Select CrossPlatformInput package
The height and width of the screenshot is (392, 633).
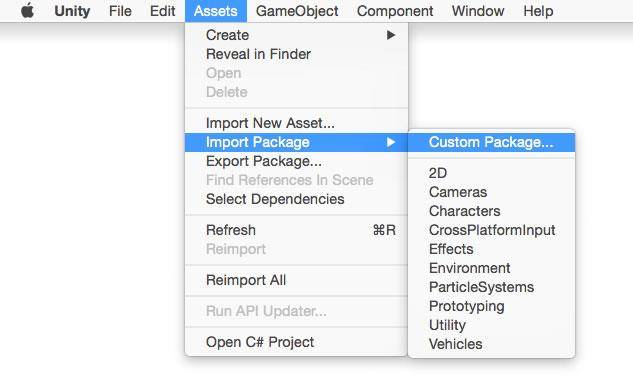(x=491, y=230)
